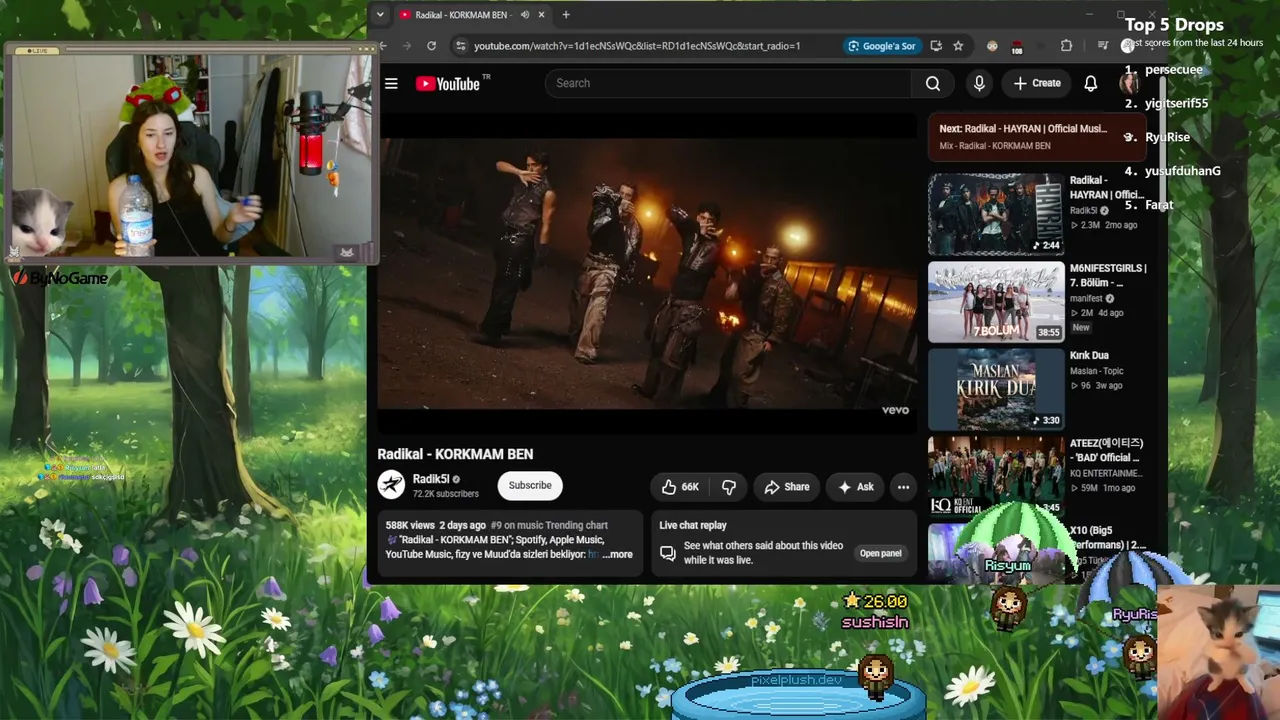
Task: Select the Radikal - KORKMAM BEN tab
Action: coord(470,15)
